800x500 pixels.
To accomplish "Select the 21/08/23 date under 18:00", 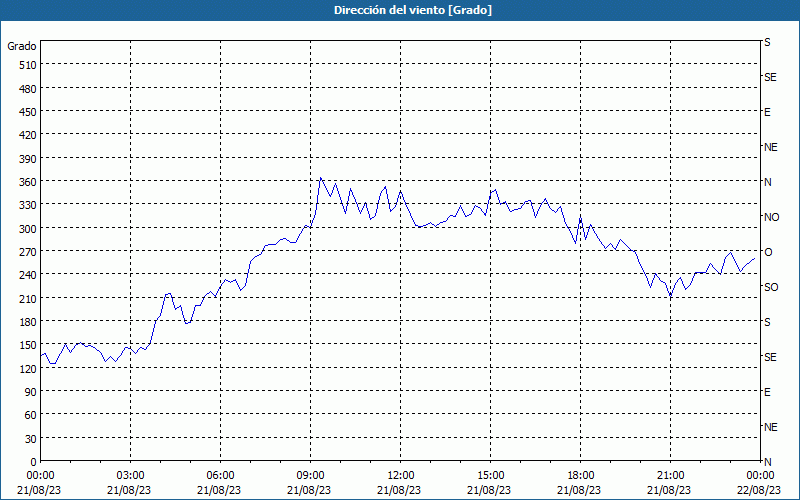I will click(x=580, y=490).
